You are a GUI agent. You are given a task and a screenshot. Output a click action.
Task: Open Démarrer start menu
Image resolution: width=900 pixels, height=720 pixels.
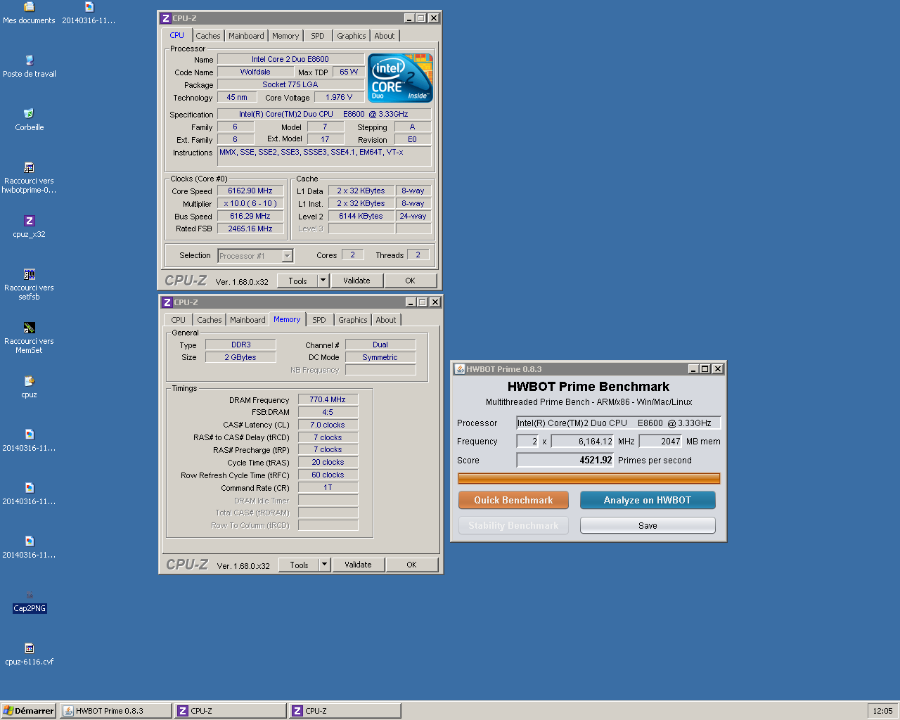coord(28,711)
